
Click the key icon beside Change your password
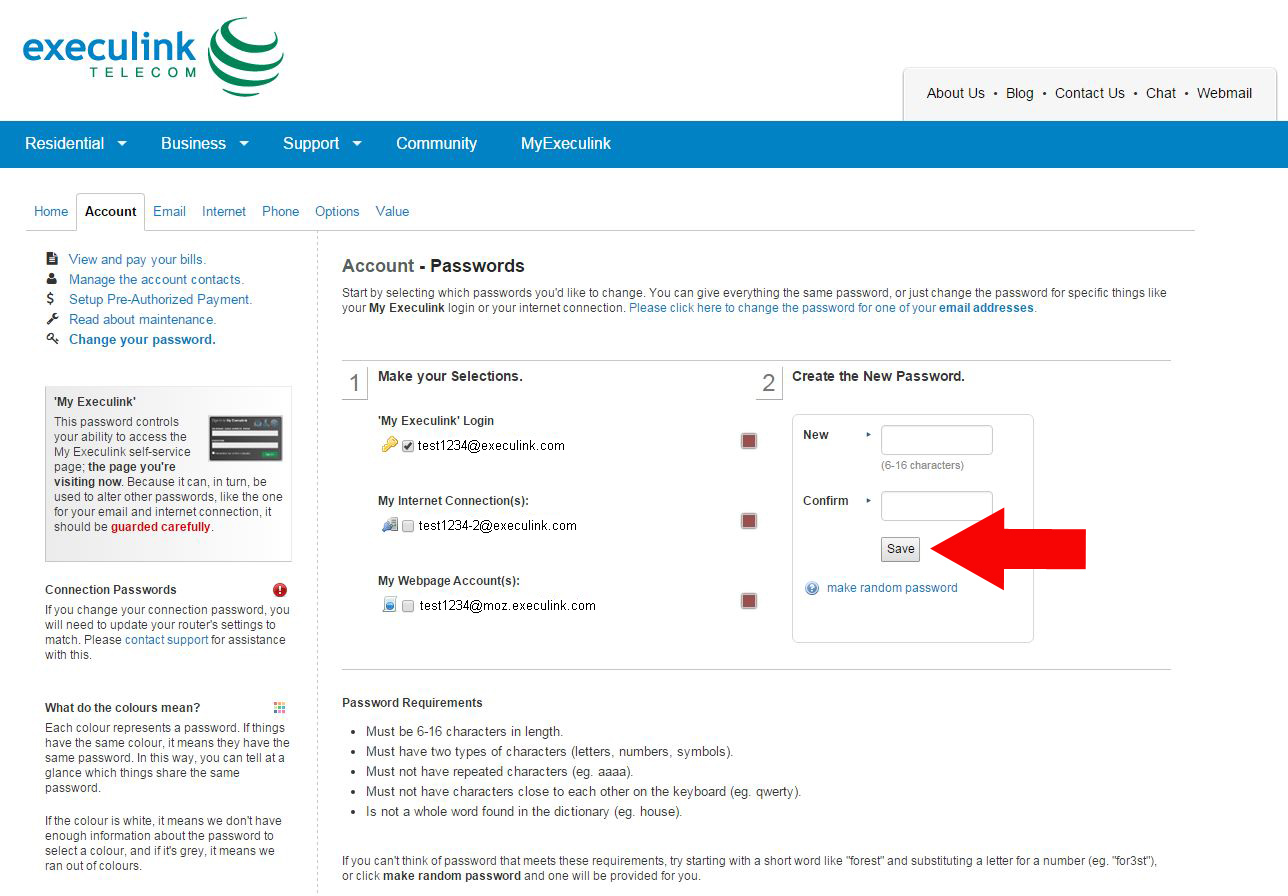click(52, 339)
